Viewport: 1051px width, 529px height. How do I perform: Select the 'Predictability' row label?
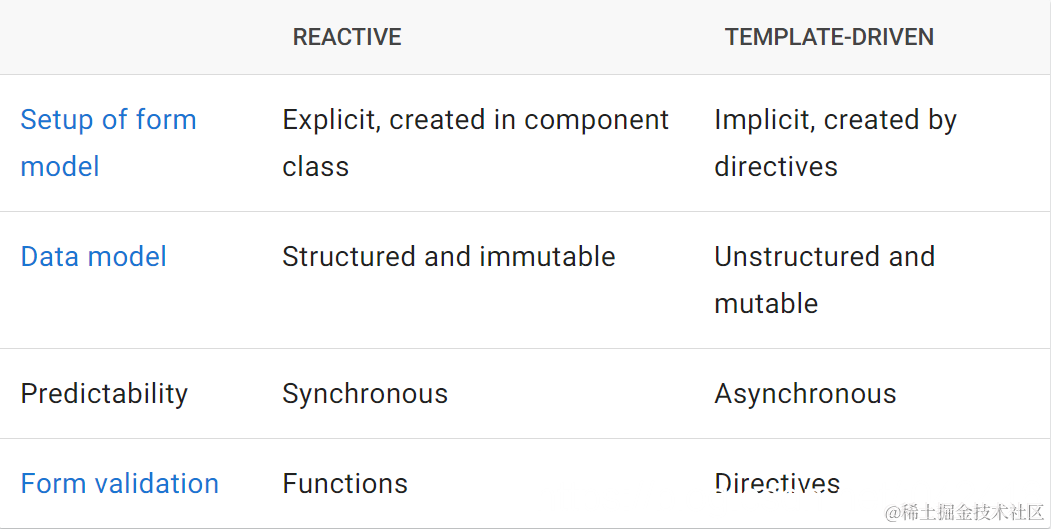click(104, 394)
